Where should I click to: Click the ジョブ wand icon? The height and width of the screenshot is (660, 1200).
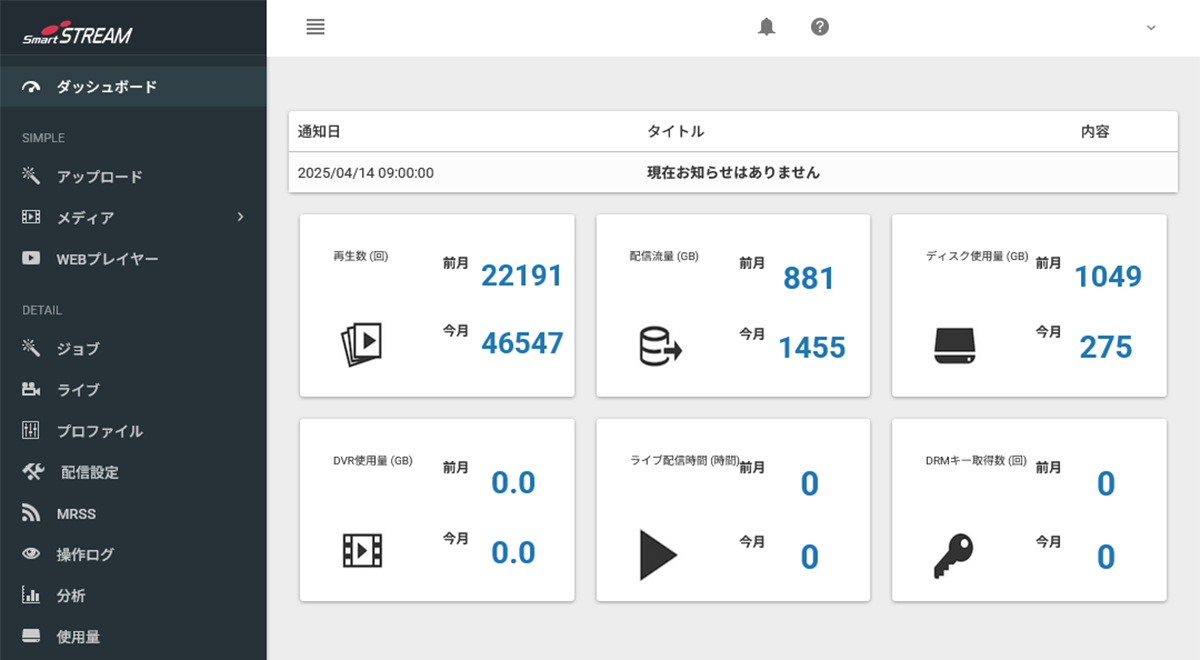point(31,348)
